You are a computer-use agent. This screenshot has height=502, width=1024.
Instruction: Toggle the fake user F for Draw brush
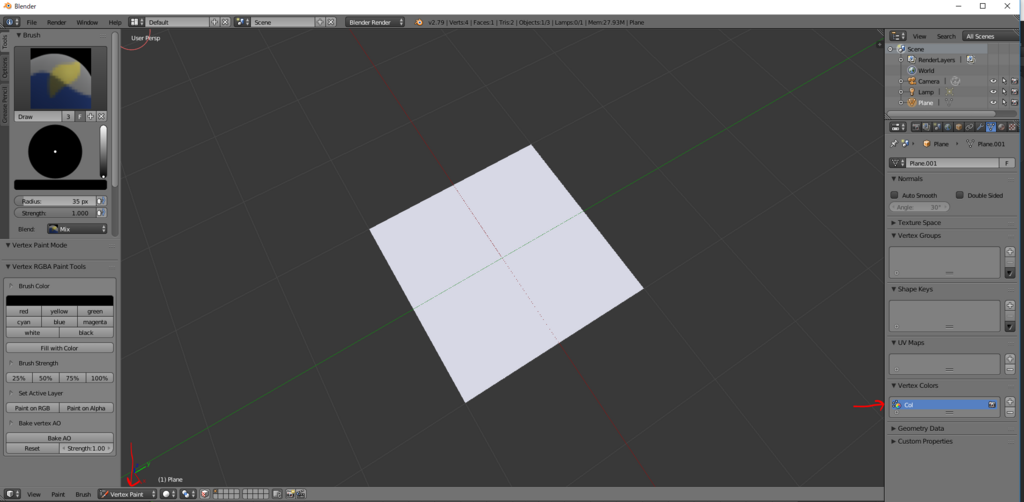click(x=80, y=116)
